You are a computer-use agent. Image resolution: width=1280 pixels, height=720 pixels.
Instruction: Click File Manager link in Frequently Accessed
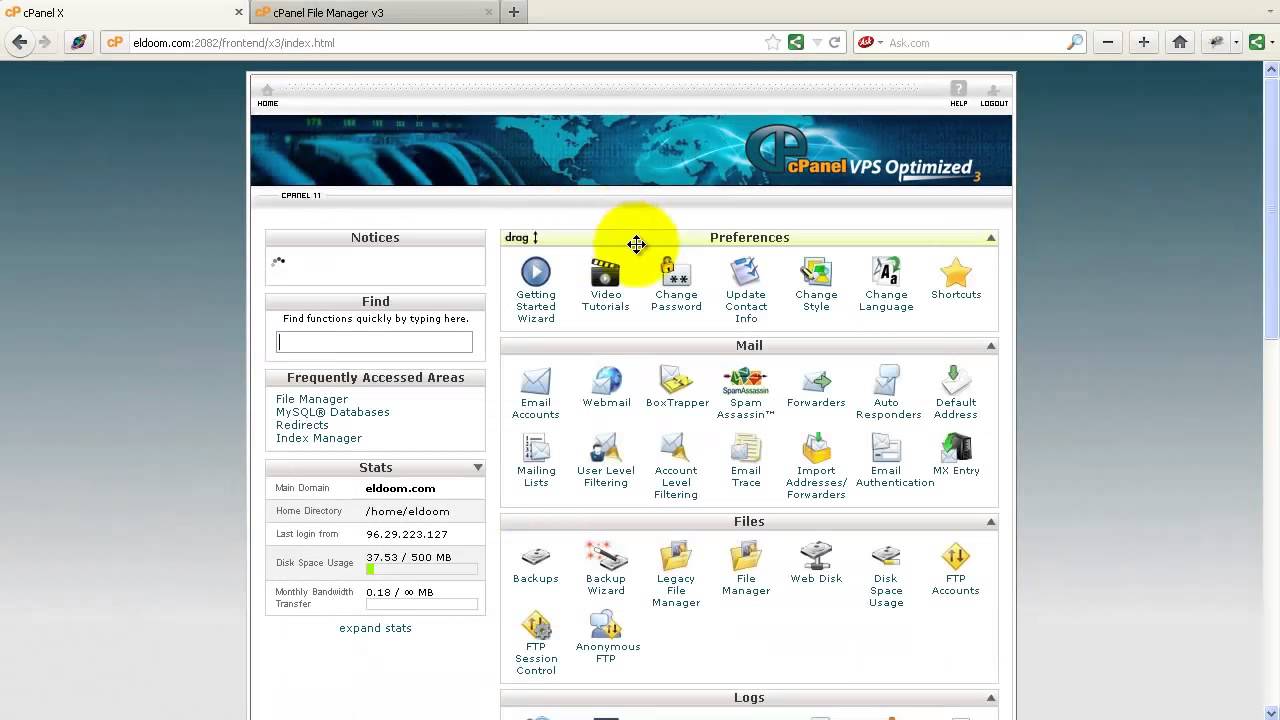click(x=312, y=399)
